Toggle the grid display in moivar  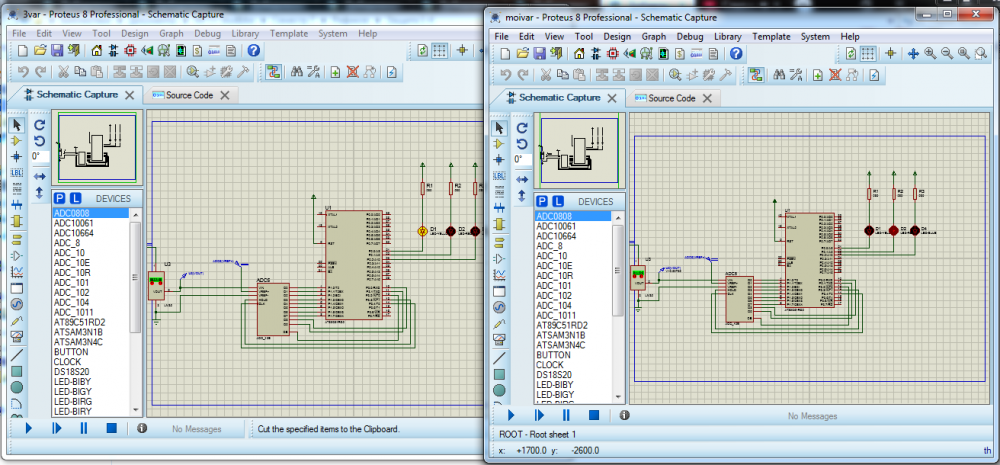(x=869, y=53)
